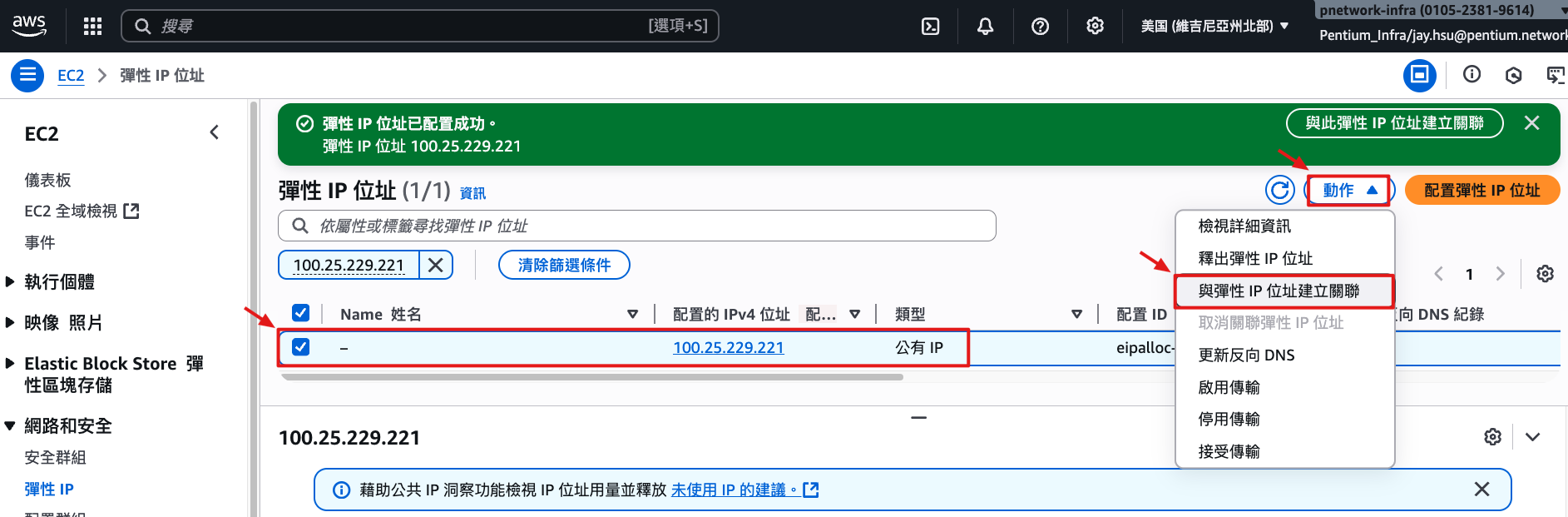
Task: Toggle the hamburger navigation menu
Action: 27,76
